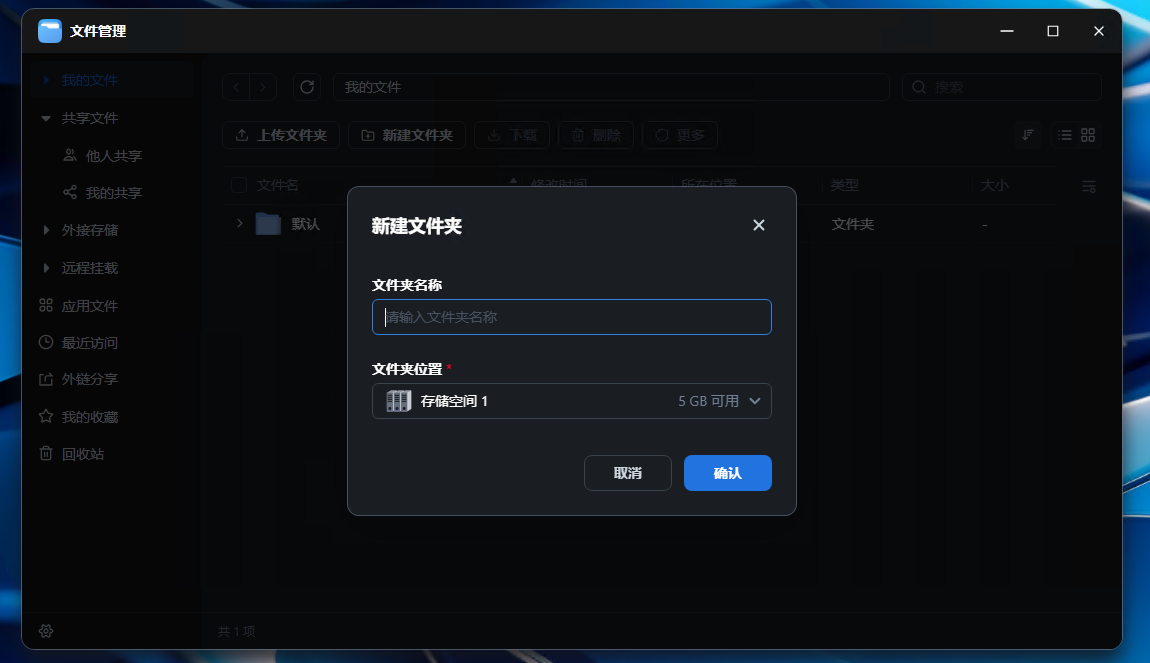Image resolution: width=1150 pixels, height=663 pixels.
Task: Open the 文件夹位置 storage dropdown
Action: click(x=571, y=401)
